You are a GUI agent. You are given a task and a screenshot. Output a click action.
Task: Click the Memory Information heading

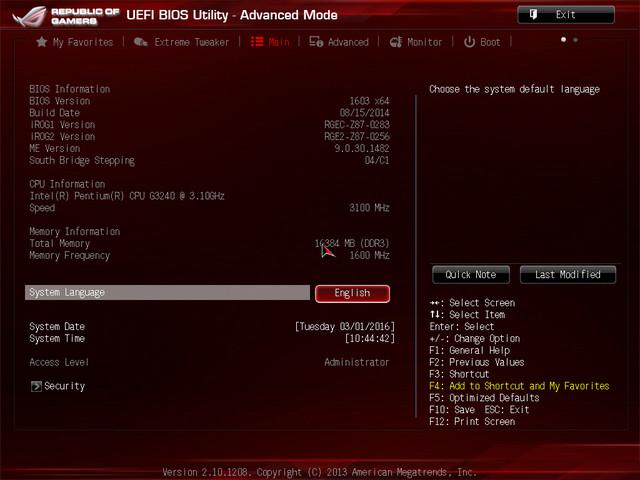[75, 231]
